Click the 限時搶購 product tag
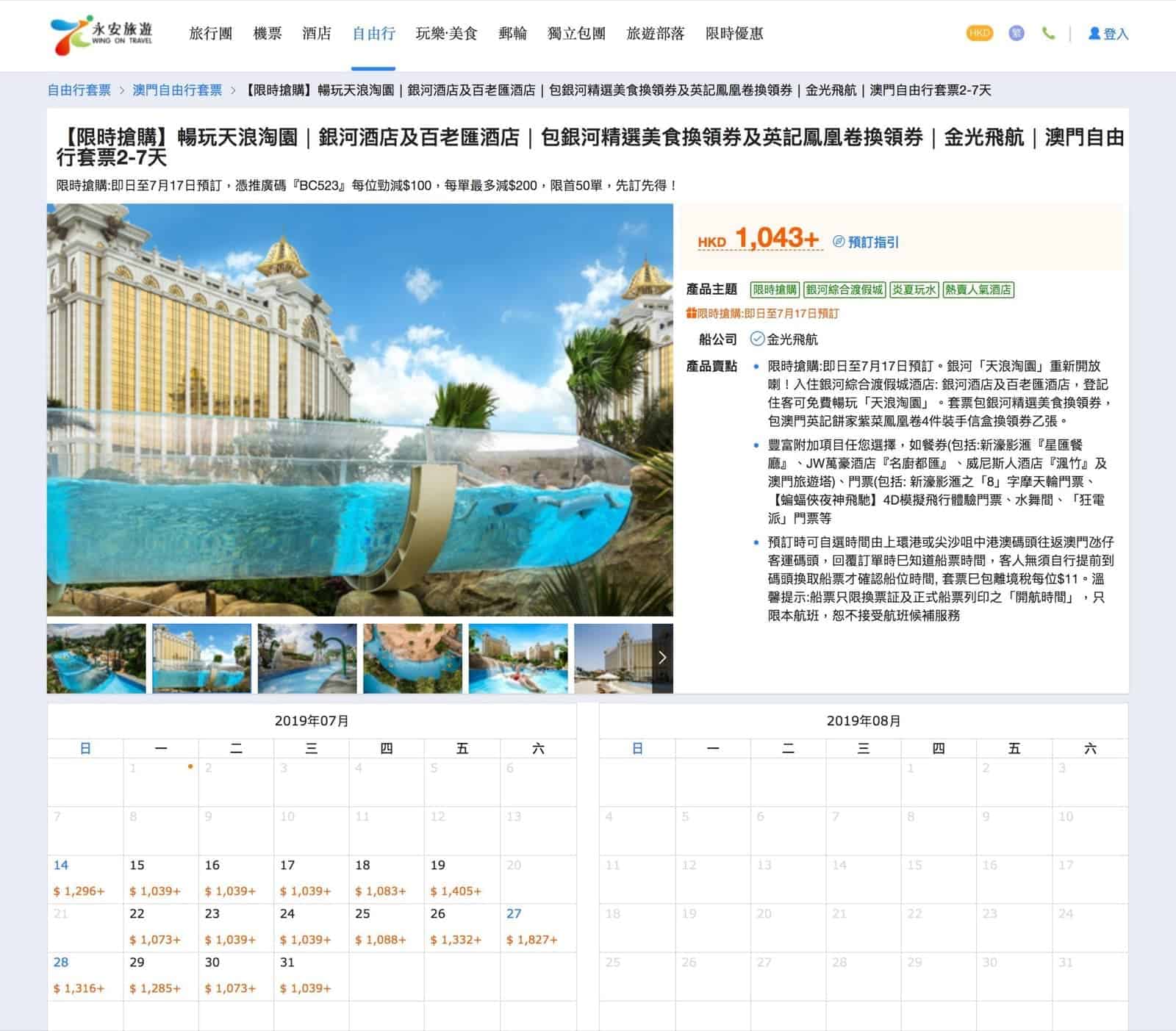This screenshot has height=1031, width=1176. click(775, 290)
